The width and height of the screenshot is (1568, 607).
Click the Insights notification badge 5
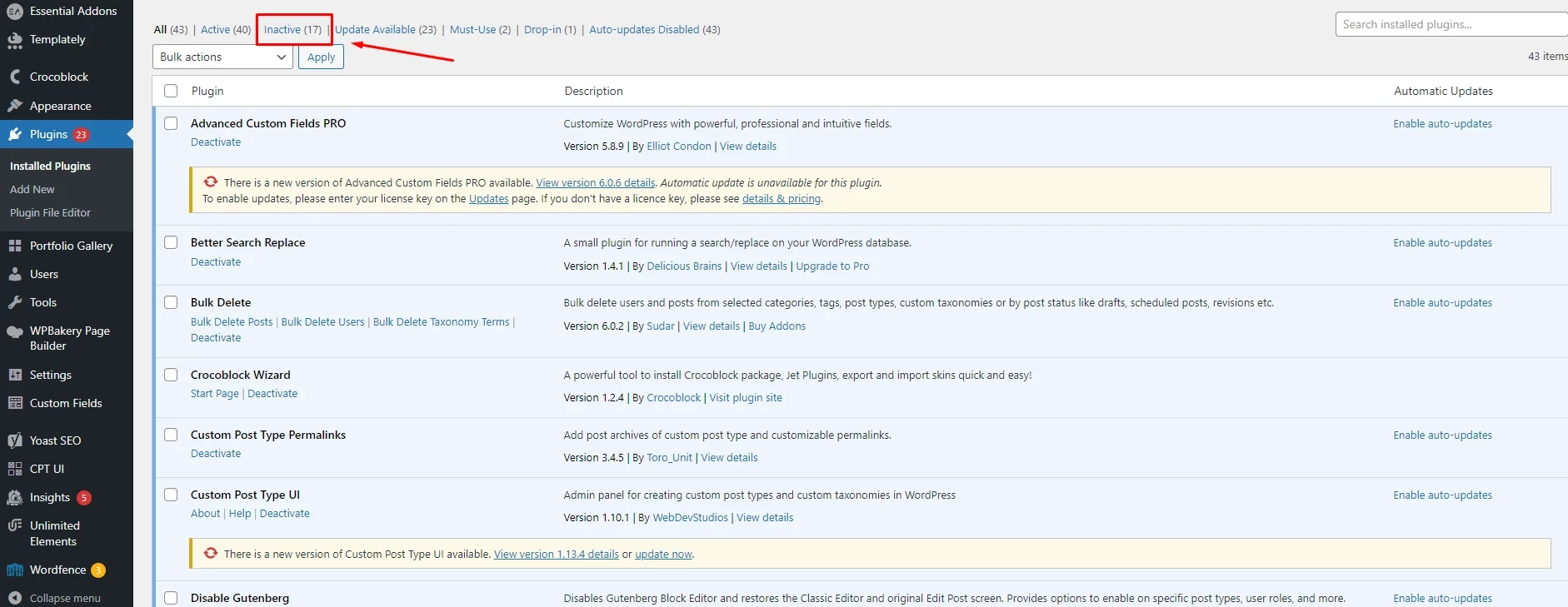[84, 498]
